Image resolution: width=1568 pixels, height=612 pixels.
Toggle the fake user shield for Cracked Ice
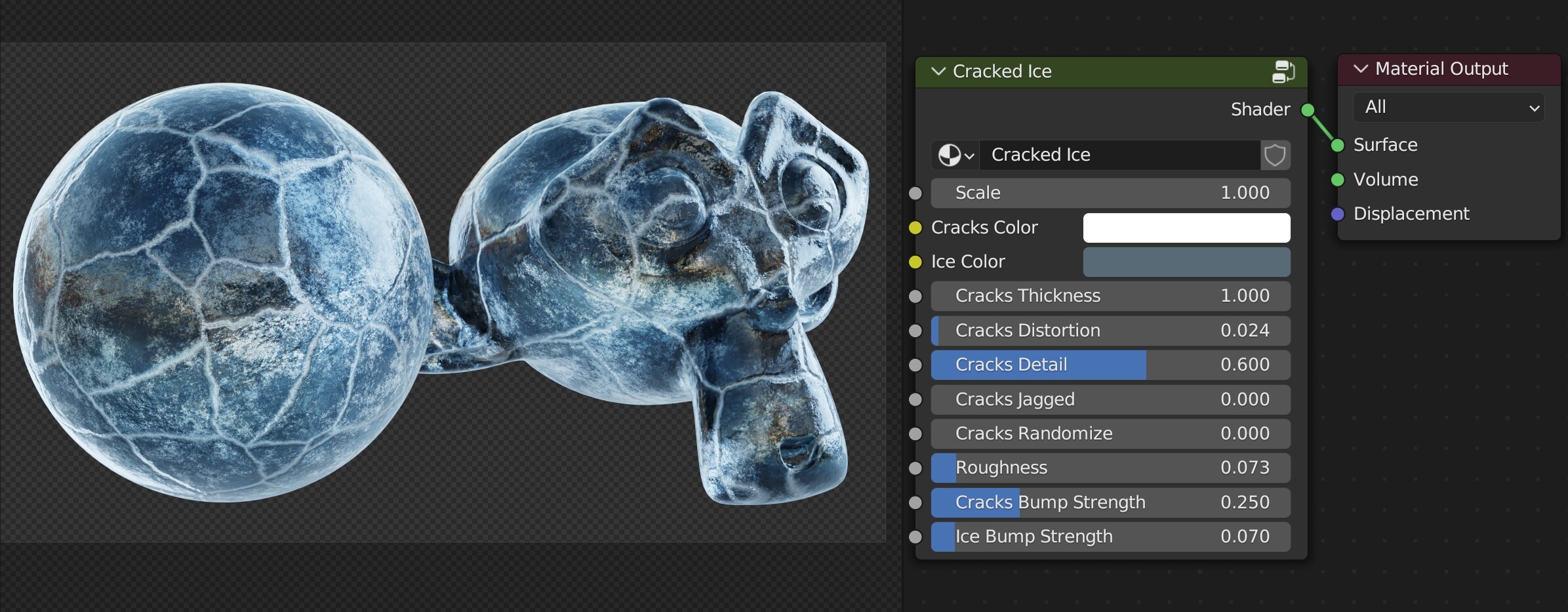[1275, 155]
